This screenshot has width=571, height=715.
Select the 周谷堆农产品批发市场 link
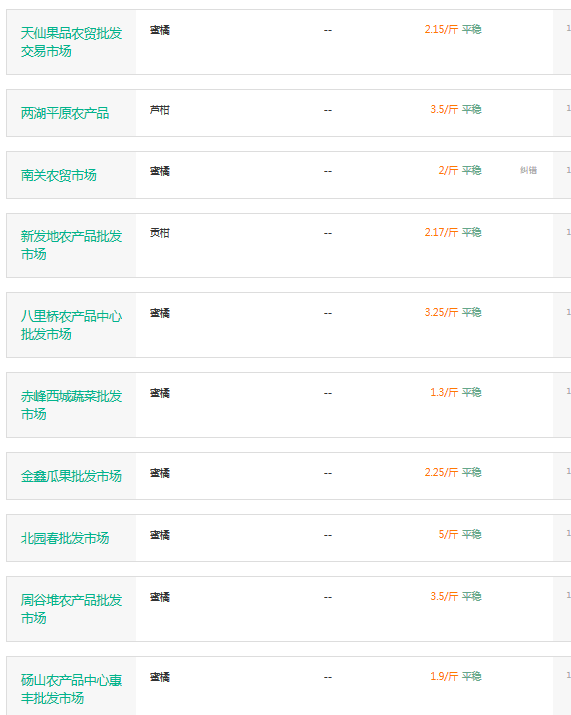coord(71,609)
